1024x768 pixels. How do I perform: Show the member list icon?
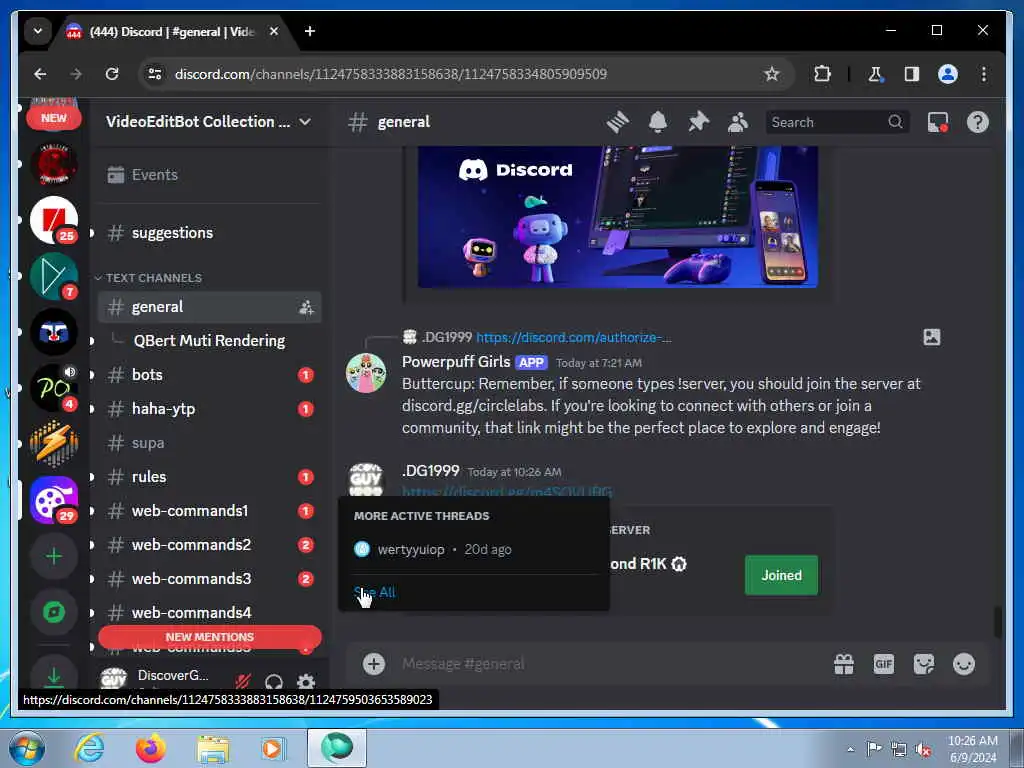(738, 122)
